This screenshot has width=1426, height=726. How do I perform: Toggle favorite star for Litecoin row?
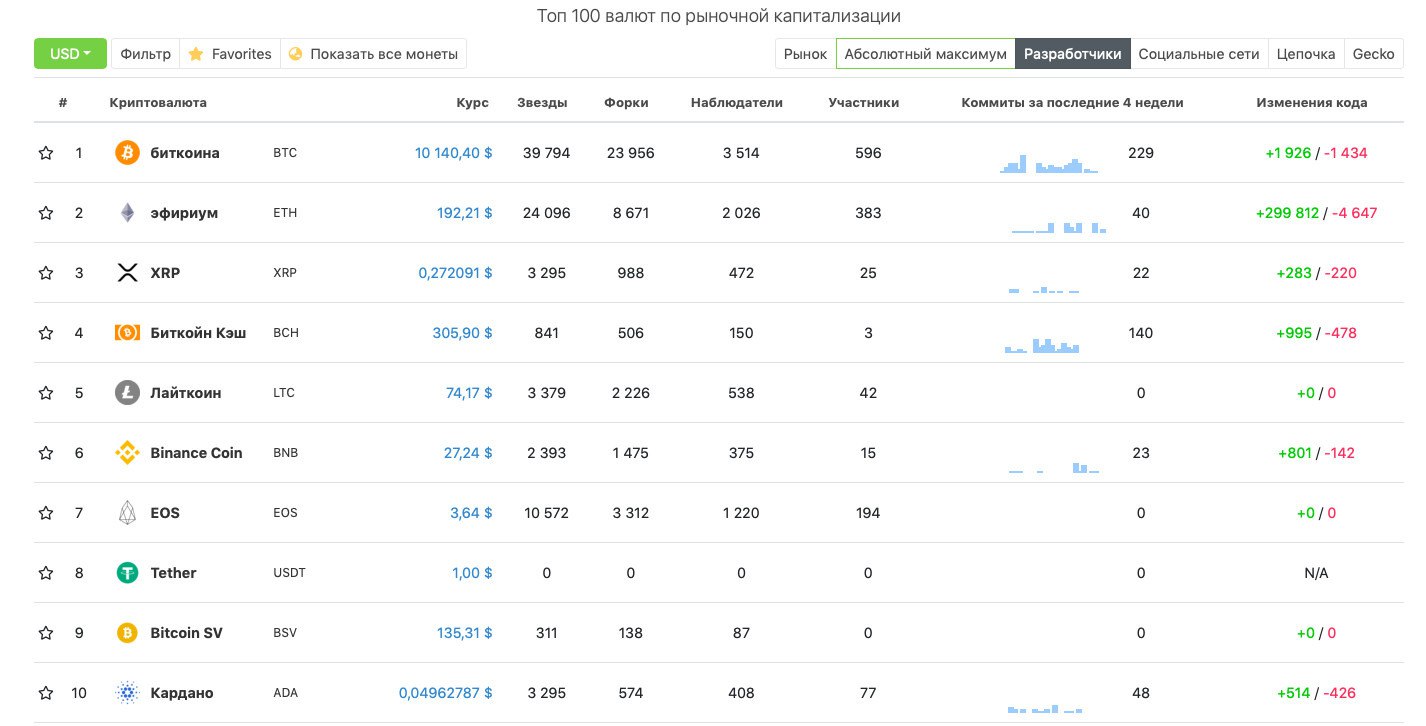[x=46, y=393]
